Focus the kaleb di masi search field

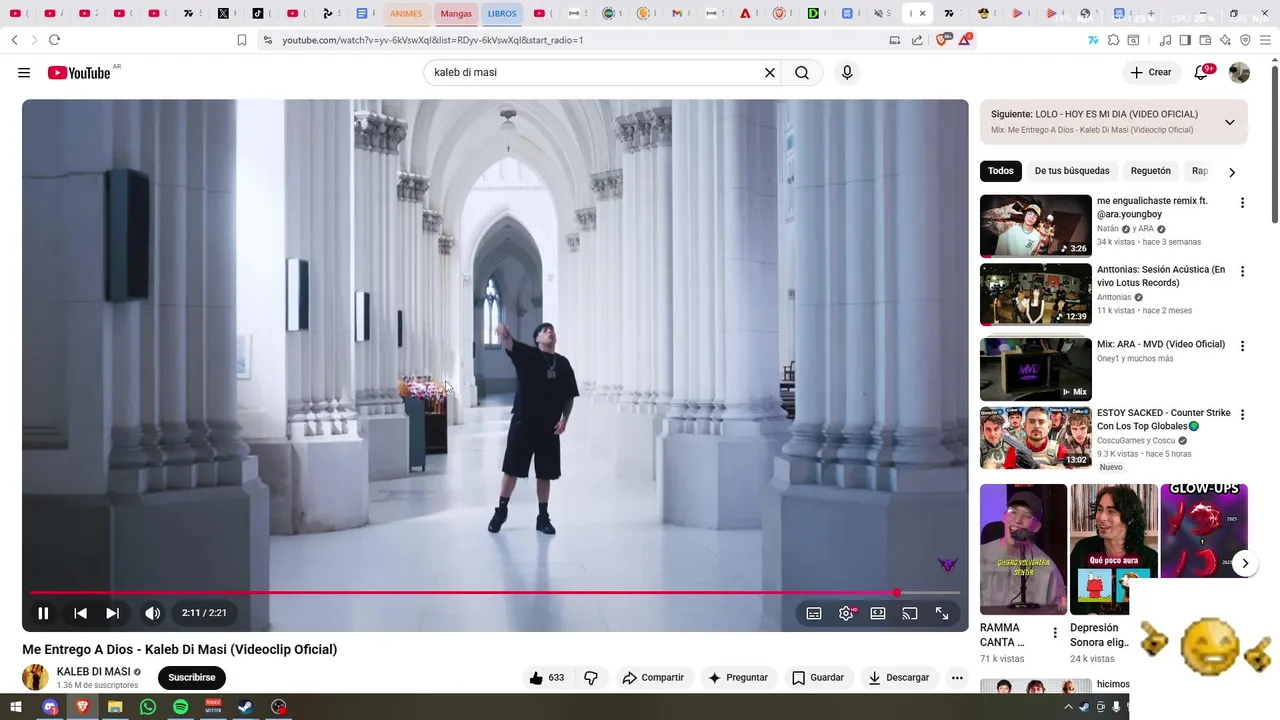(x=595, y=73)
